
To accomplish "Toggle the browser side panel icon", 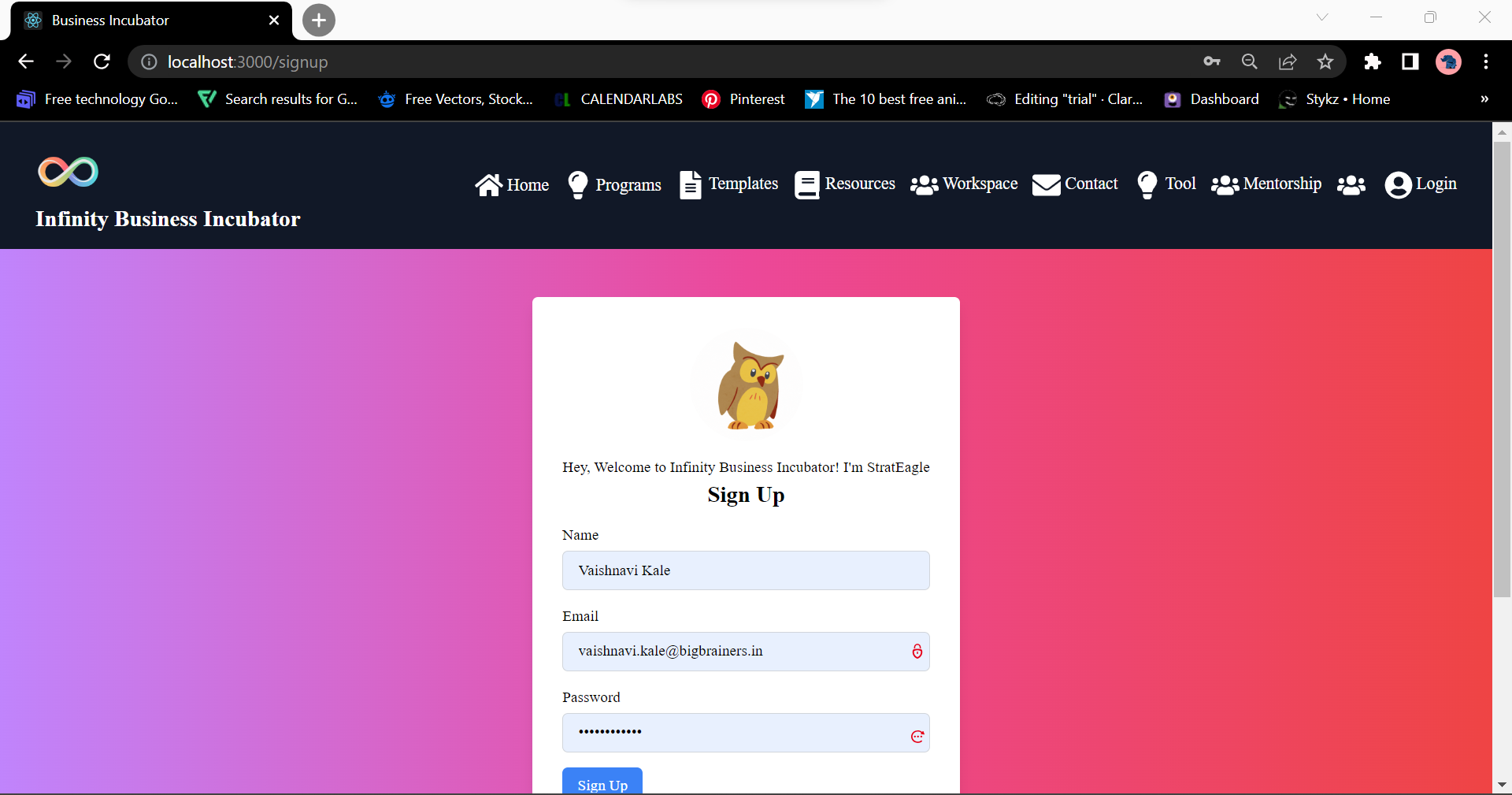I will coord(1410,61).
